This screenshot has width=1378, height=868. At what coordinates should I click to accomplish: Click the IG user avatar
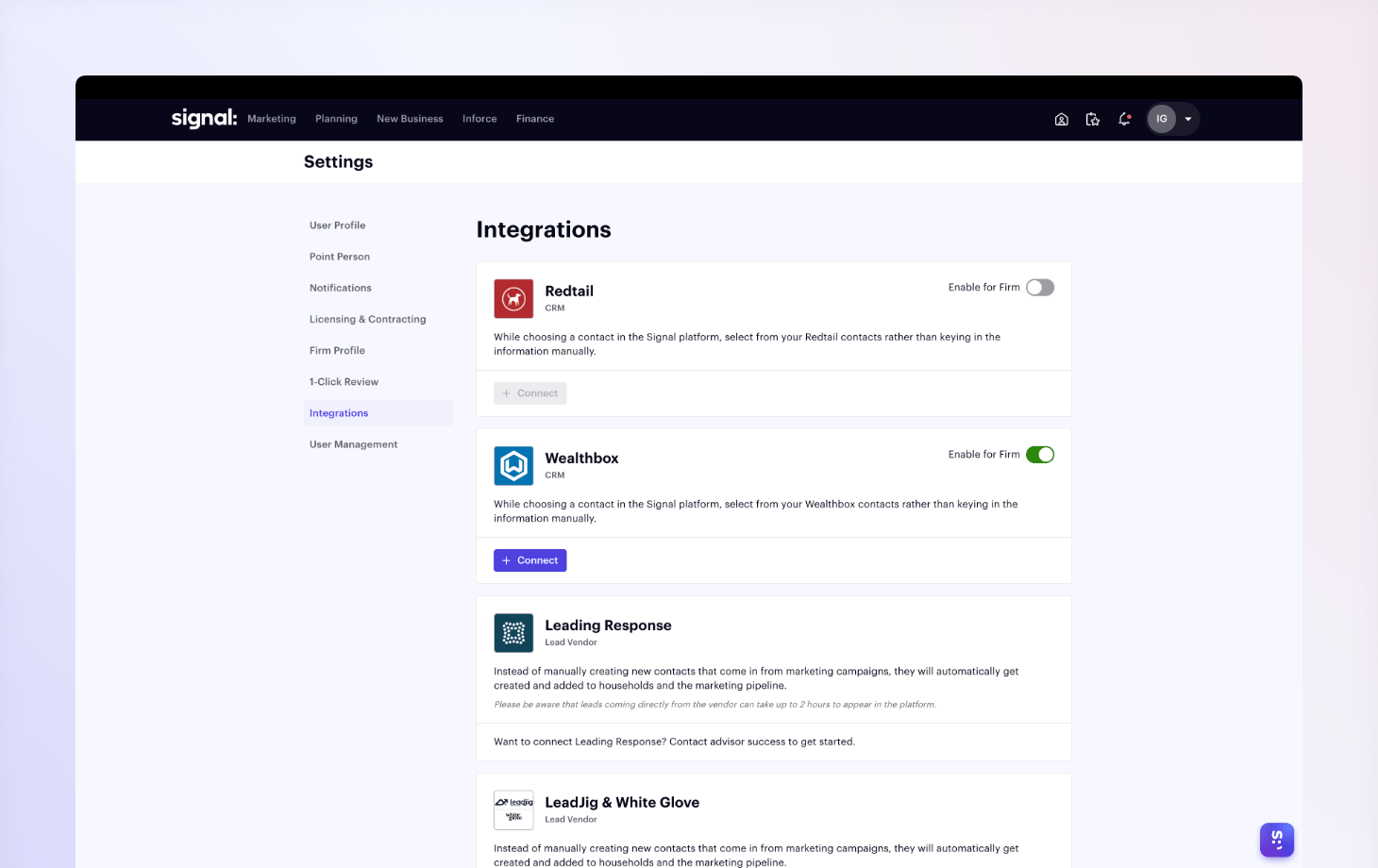coord(1162,119)
